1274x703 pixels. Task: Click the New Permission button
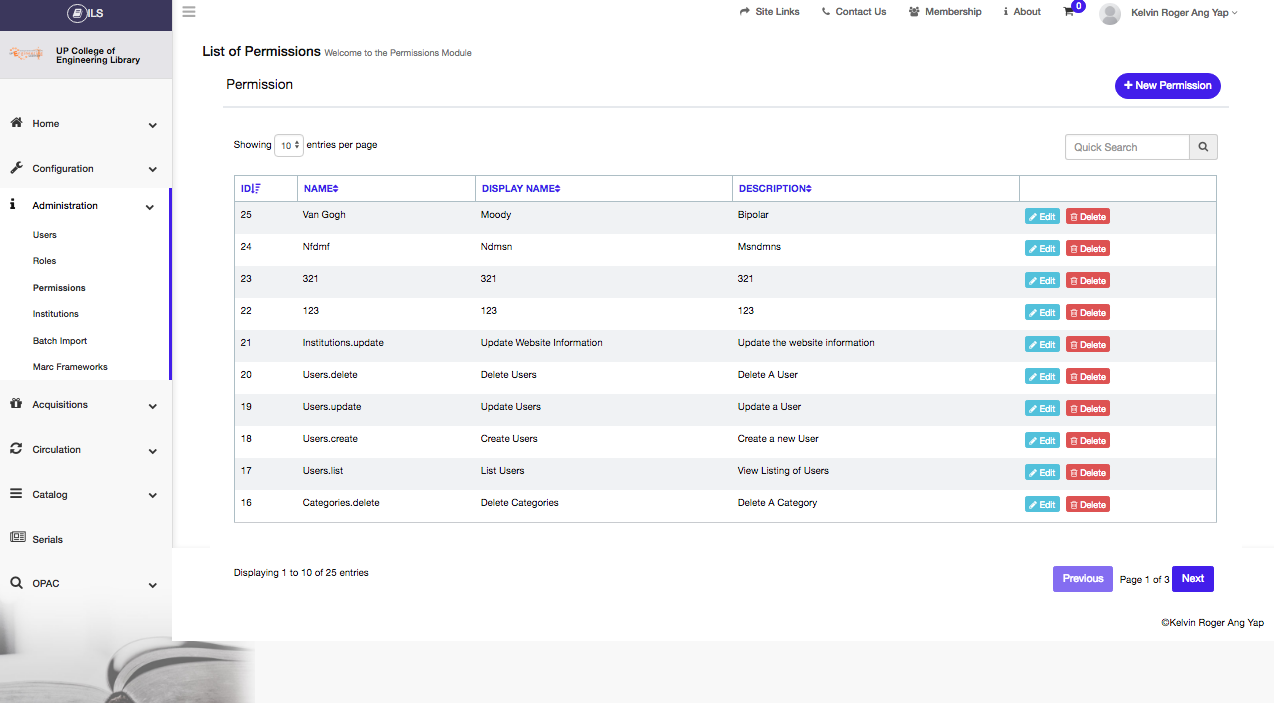[1167, 86]
